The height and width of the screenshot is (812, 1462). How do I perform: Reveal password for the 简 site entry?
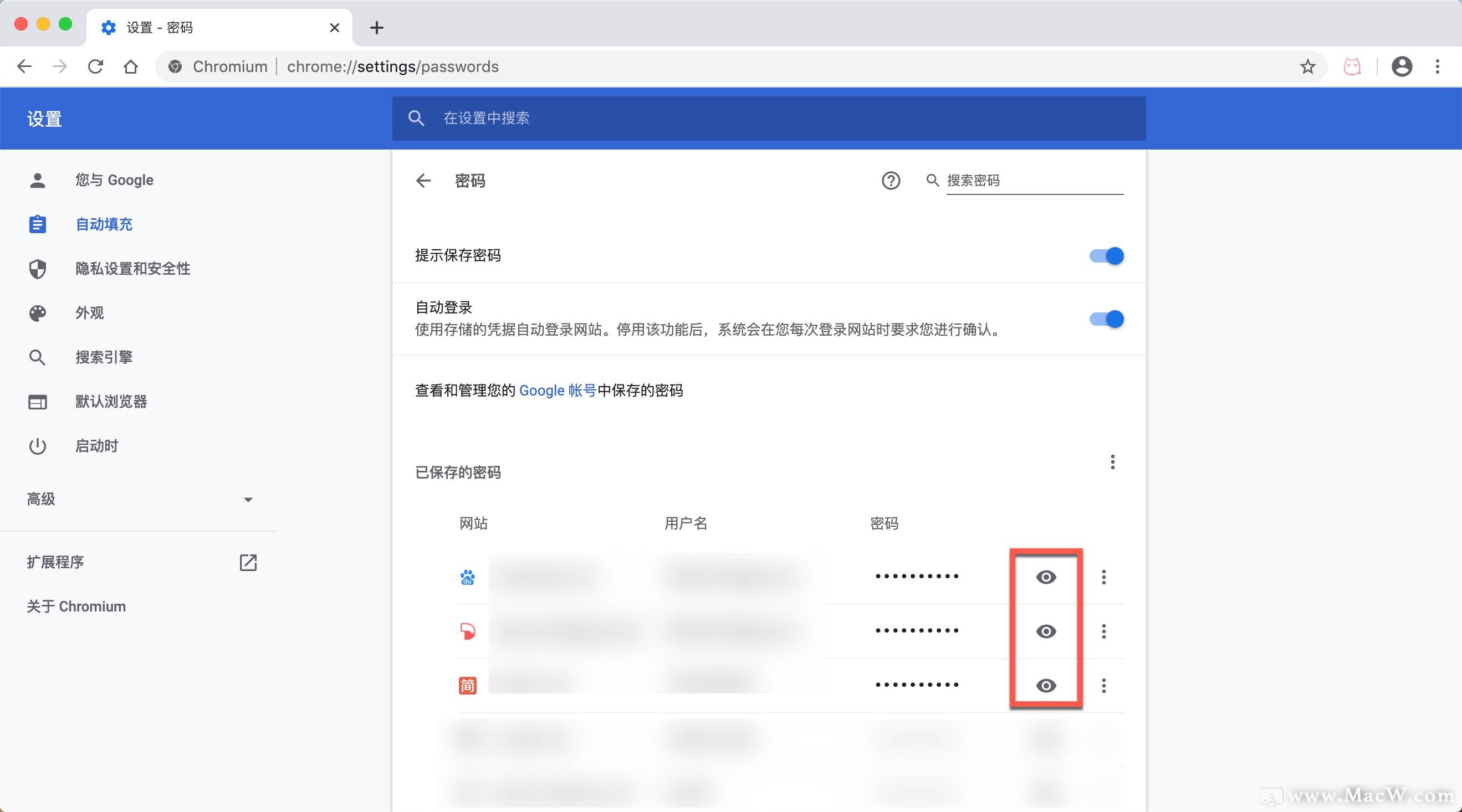pos(1045,686)
